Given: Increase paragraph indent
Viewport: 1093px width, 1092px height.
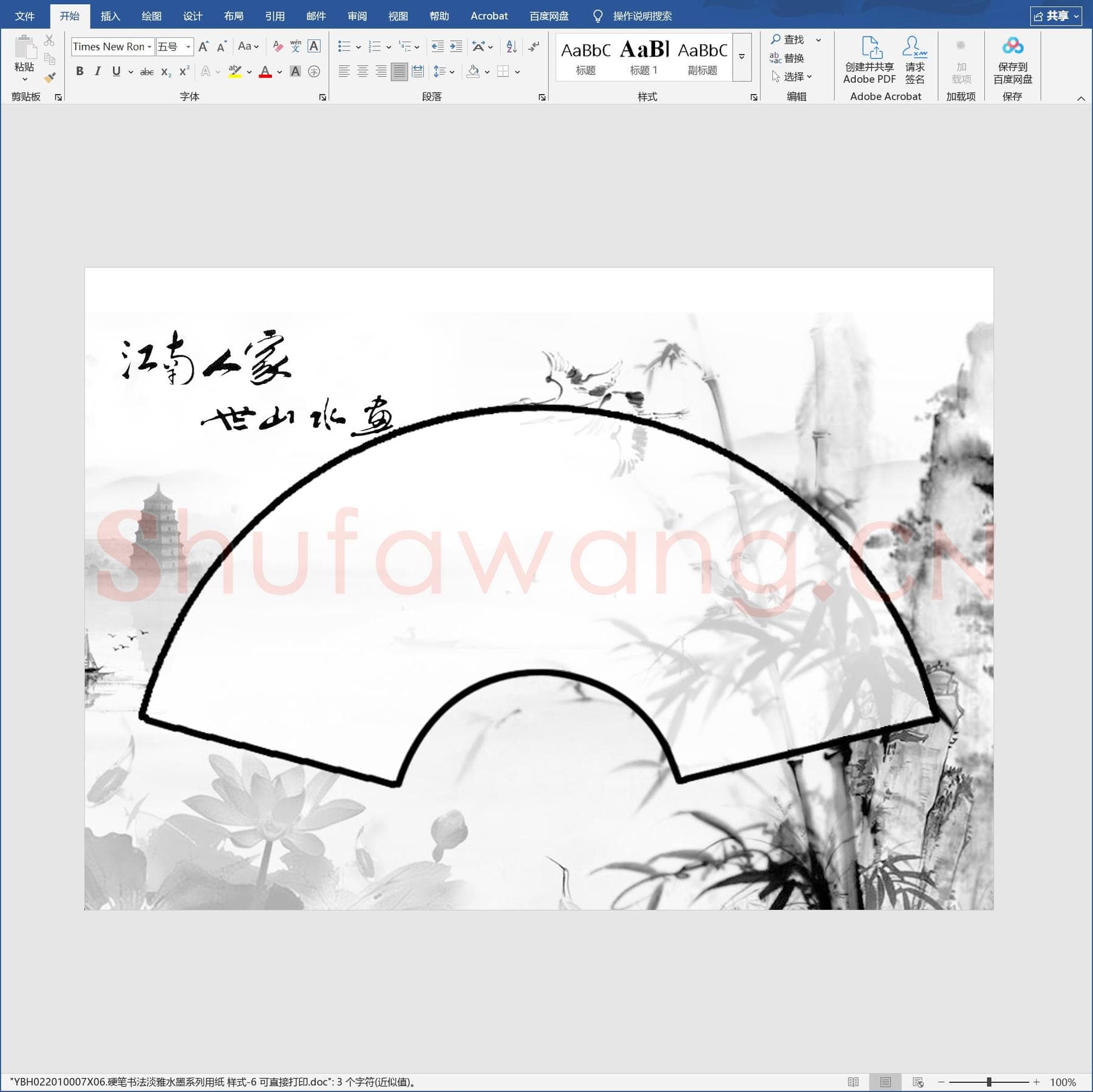Looking at the screenshot, I should click(456, 46).
